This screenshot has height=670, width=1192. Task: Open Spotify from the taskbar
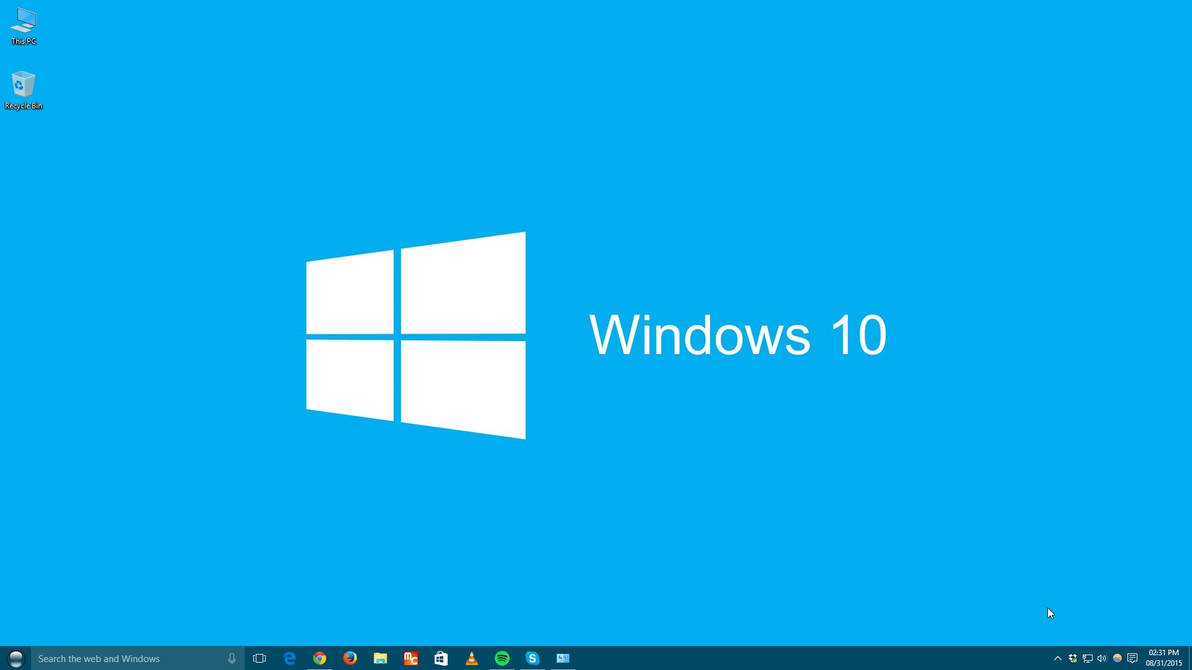click(x=502, y=659)
